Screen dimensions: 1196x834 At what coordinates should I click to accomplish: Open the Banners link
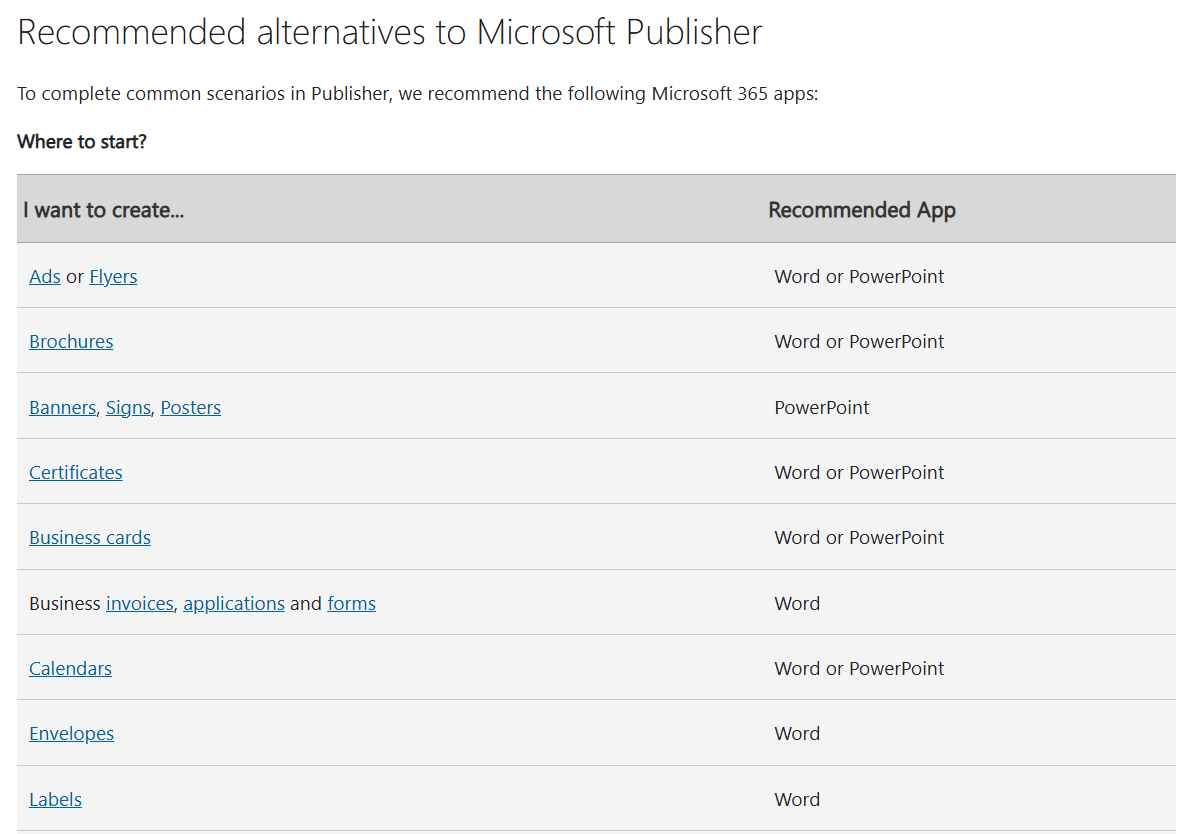(x=63, y=407)
